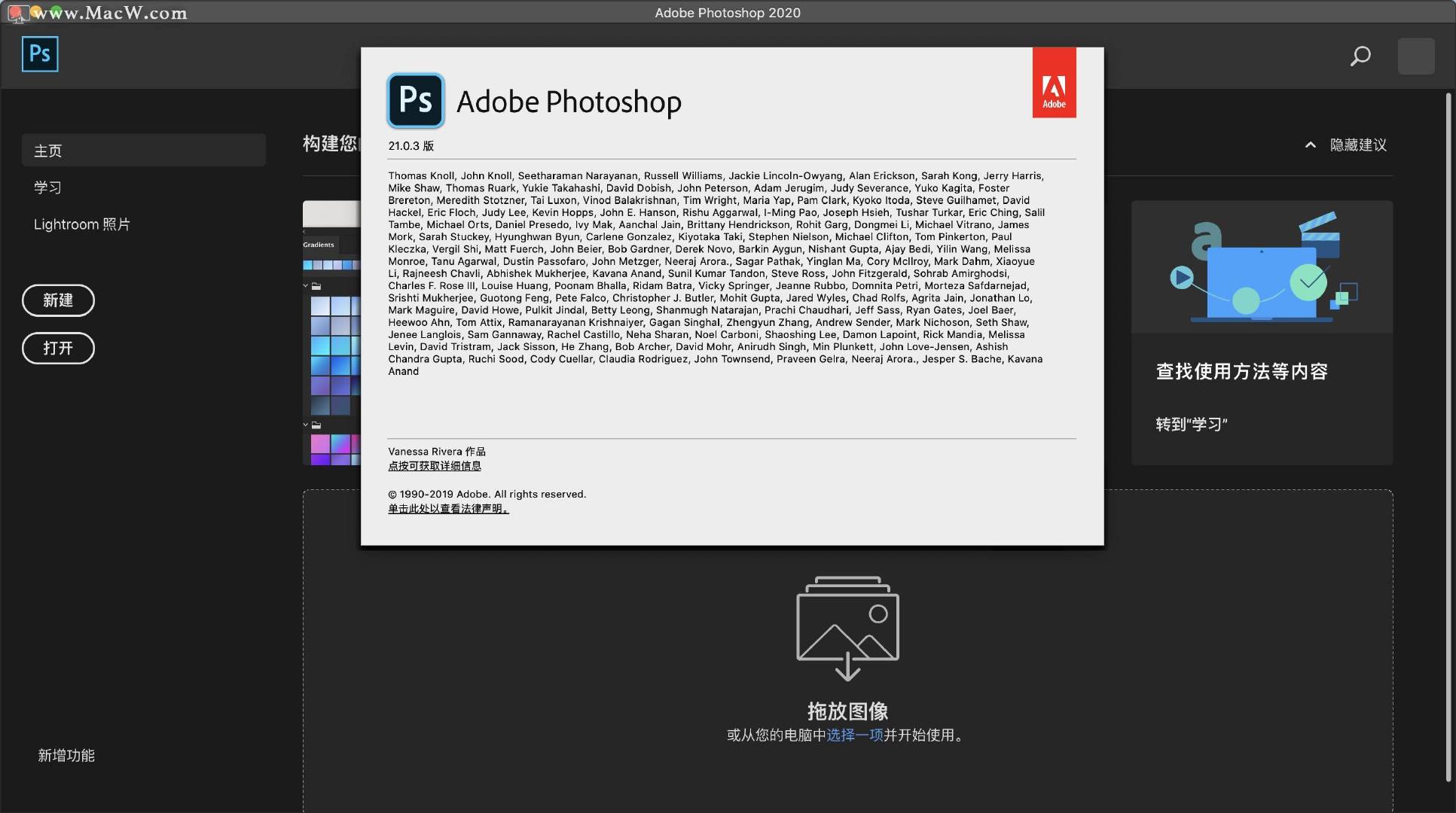
Task: Collapse suggestions with the 隐藏建议 chevron
Action: tap(1311, 145)
